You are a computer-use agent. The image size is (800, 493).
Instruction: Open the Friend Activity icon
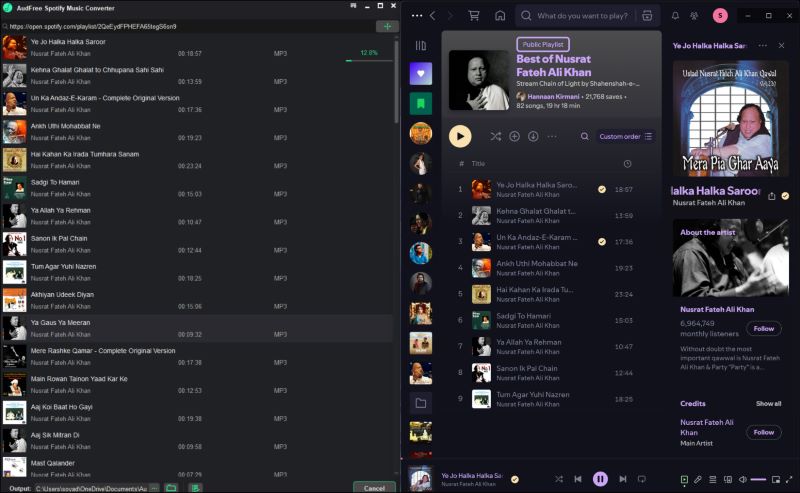[694, 16]
